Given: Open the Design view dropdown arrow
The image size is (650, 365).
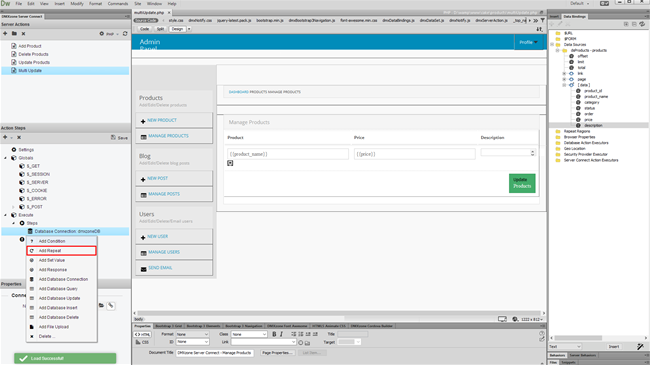Looking at the screenshot, I should 189,29.
